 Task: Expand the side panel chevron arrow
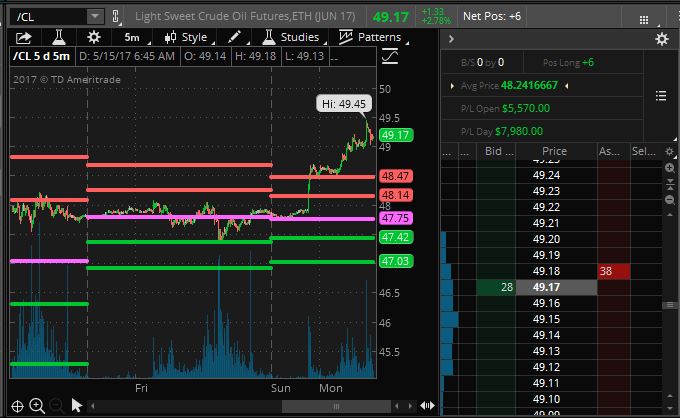pos(451,38)
